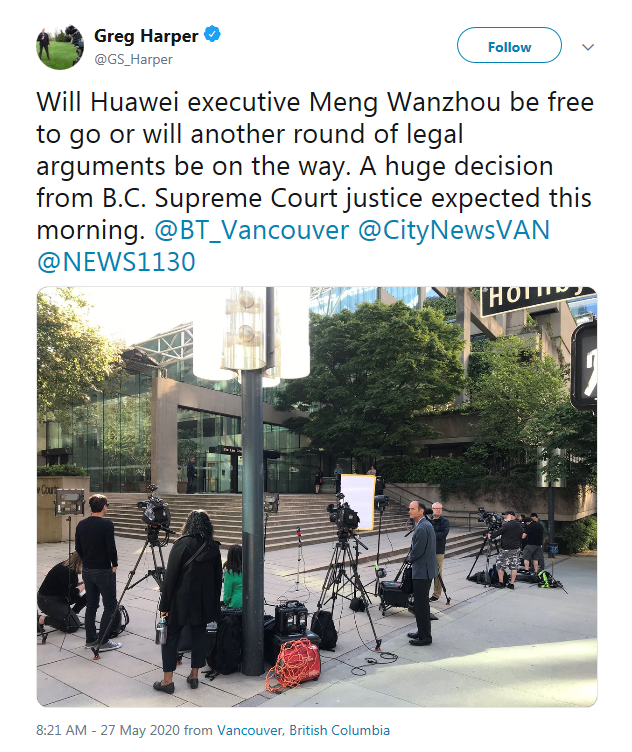Expand the tweet options chevron
632x752 pixels.
point(588,47)
